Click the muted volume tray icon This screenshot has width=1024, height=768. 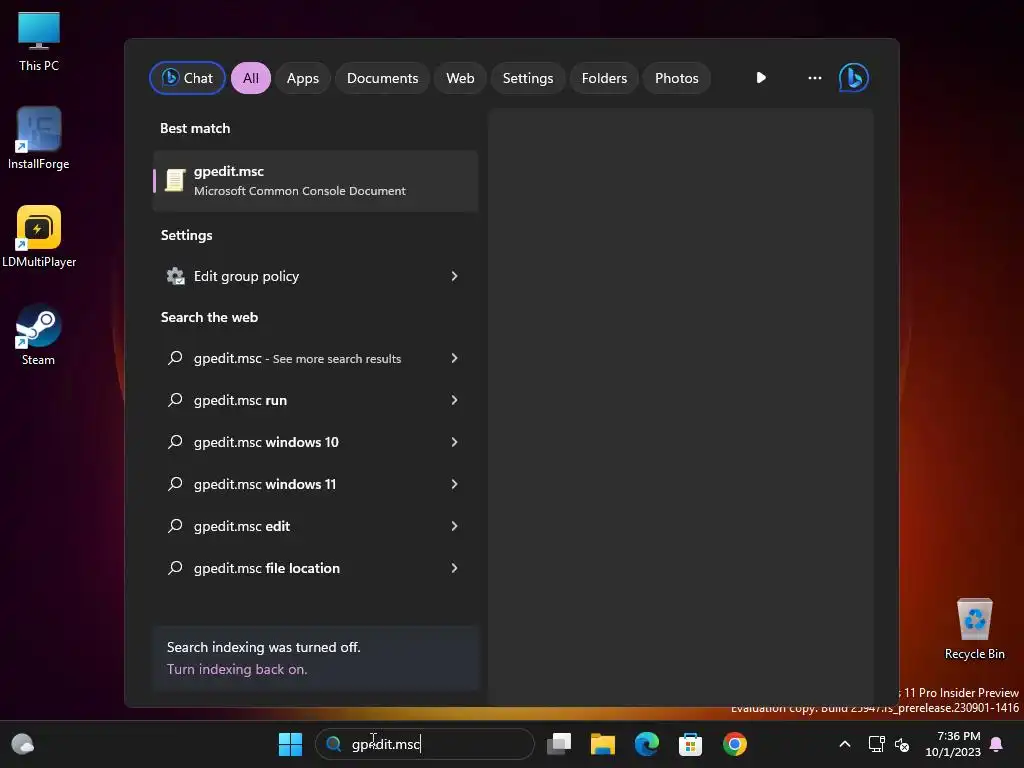coord(903,744)
